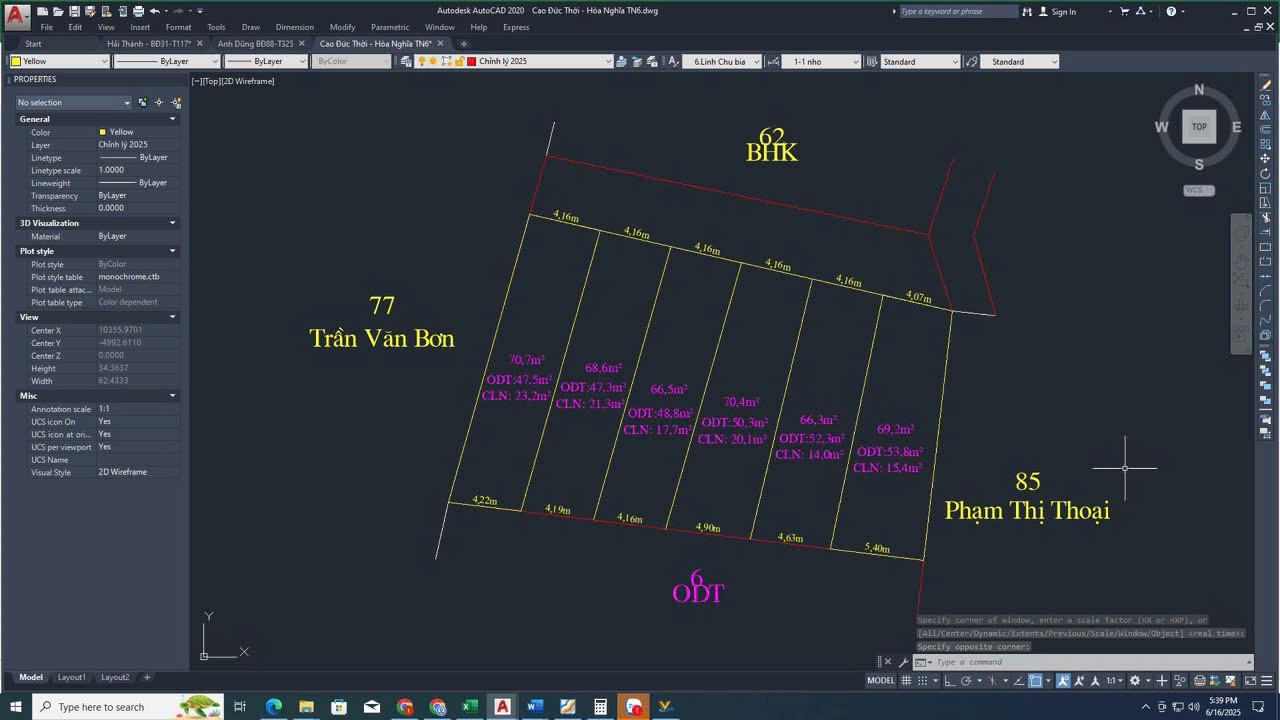Image resolution: width=1280 pixels, height=720 pixels.
Task: Select the Move tool in Modify toolbar
Action: coord(1266,159)
